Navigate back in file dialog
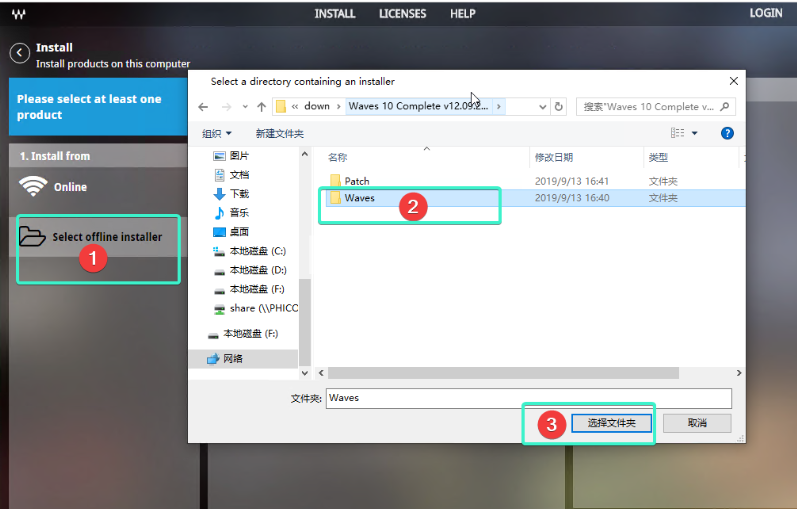 tap(203, 107)
